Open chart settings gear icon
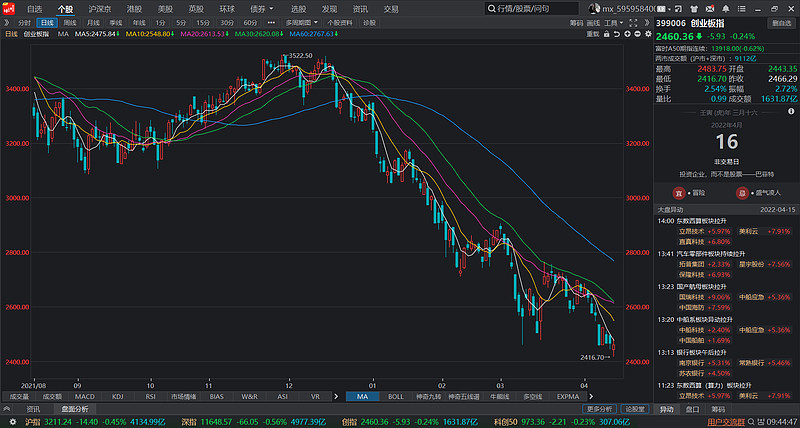 (x=648, y=34)
